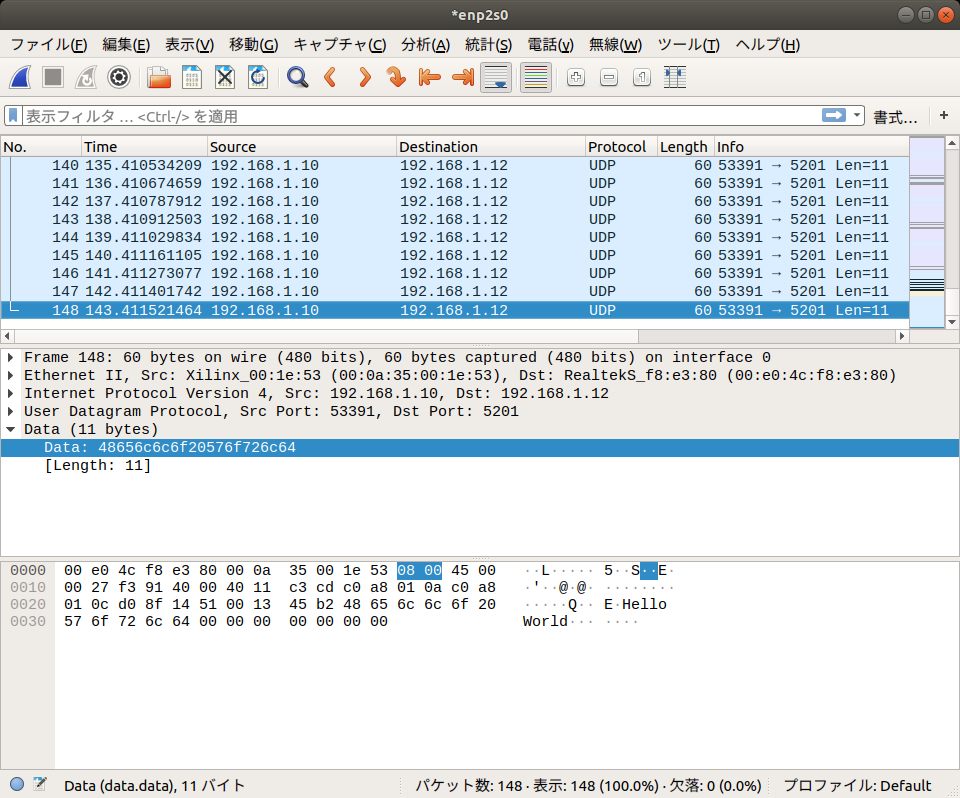Screen dimensions: 960x798
Task: Open the ファイル(F) menu
Action: point(49,45)
